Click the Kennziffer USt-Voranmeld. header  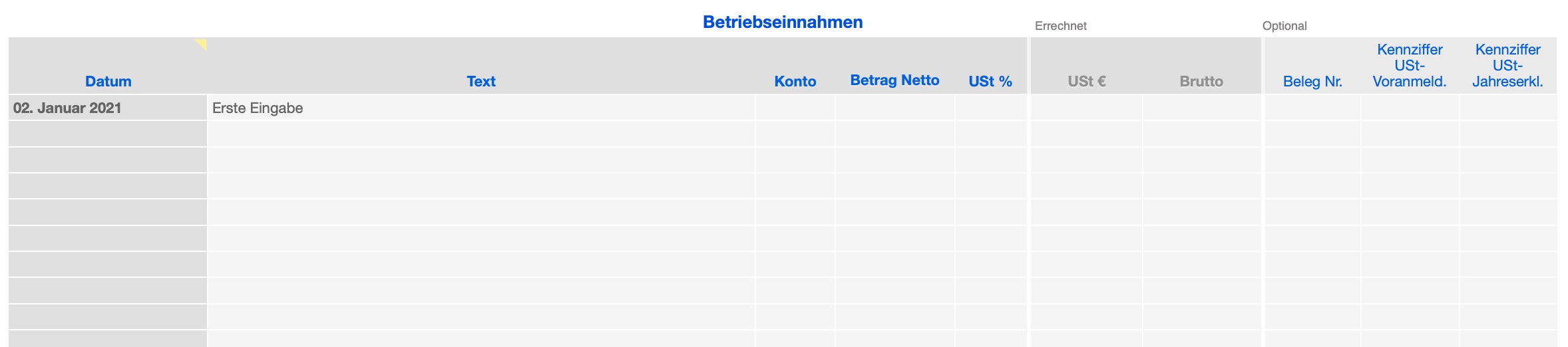pos(1410,66)
